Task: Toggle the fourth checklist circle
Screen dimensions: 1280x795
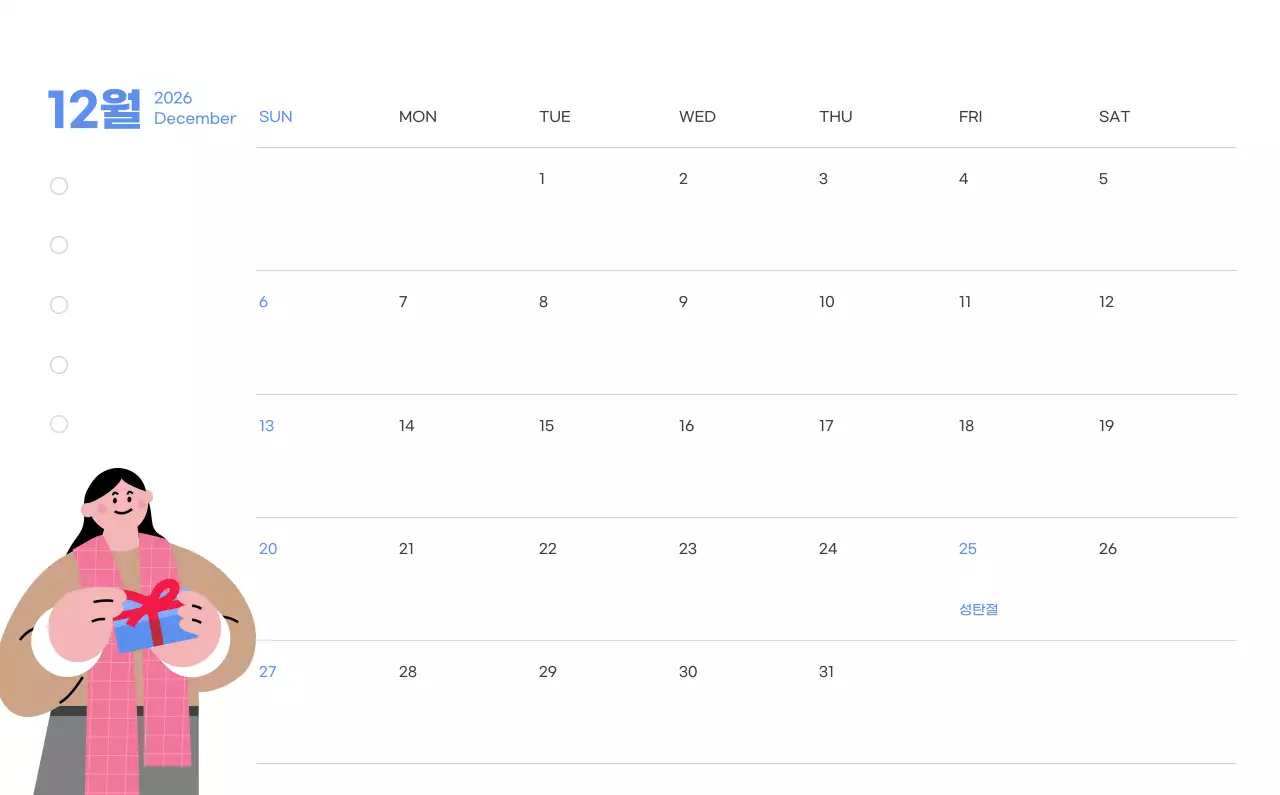Action: 59,365
